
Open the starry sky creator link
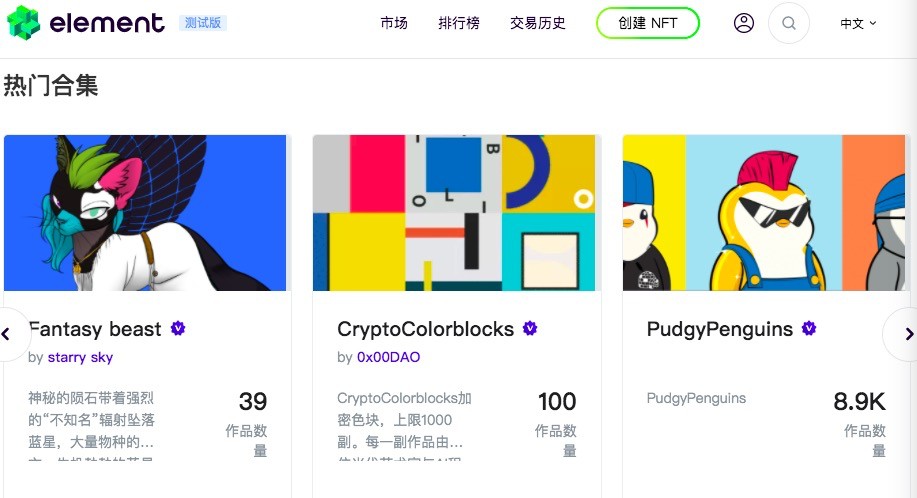point(80,357)
